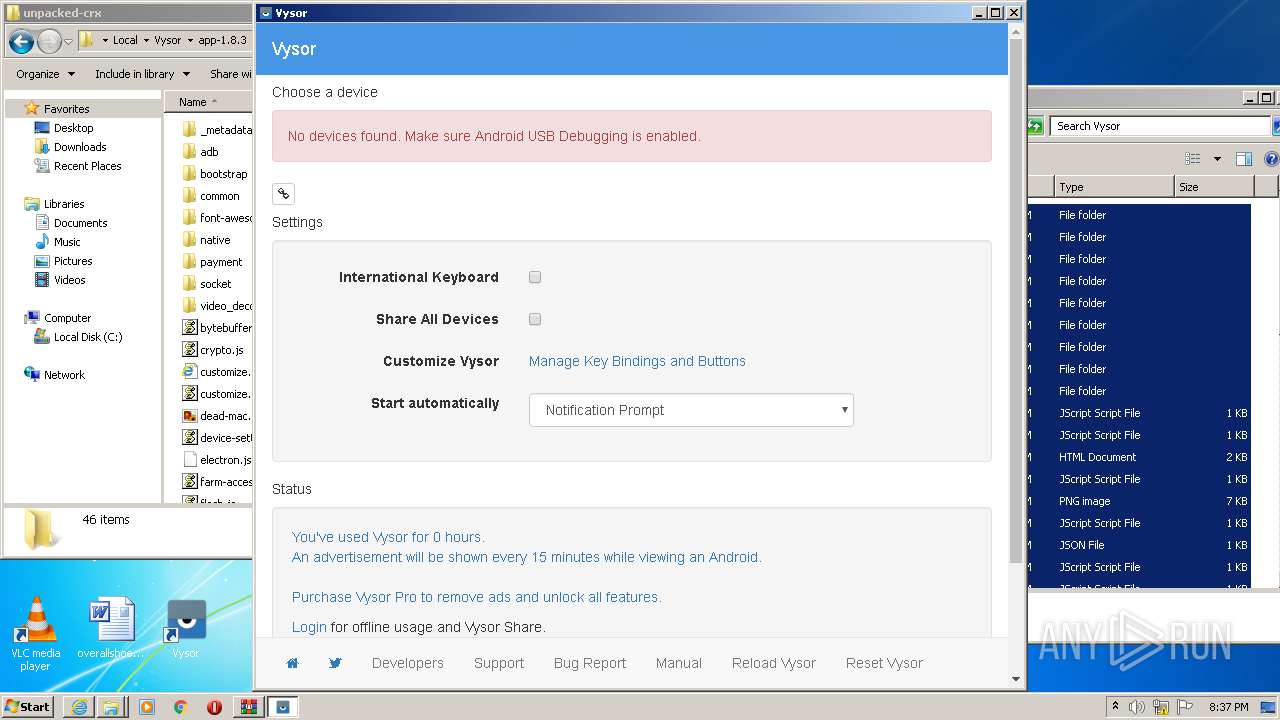Open Explorer help in the right window

pos(1272,159)
